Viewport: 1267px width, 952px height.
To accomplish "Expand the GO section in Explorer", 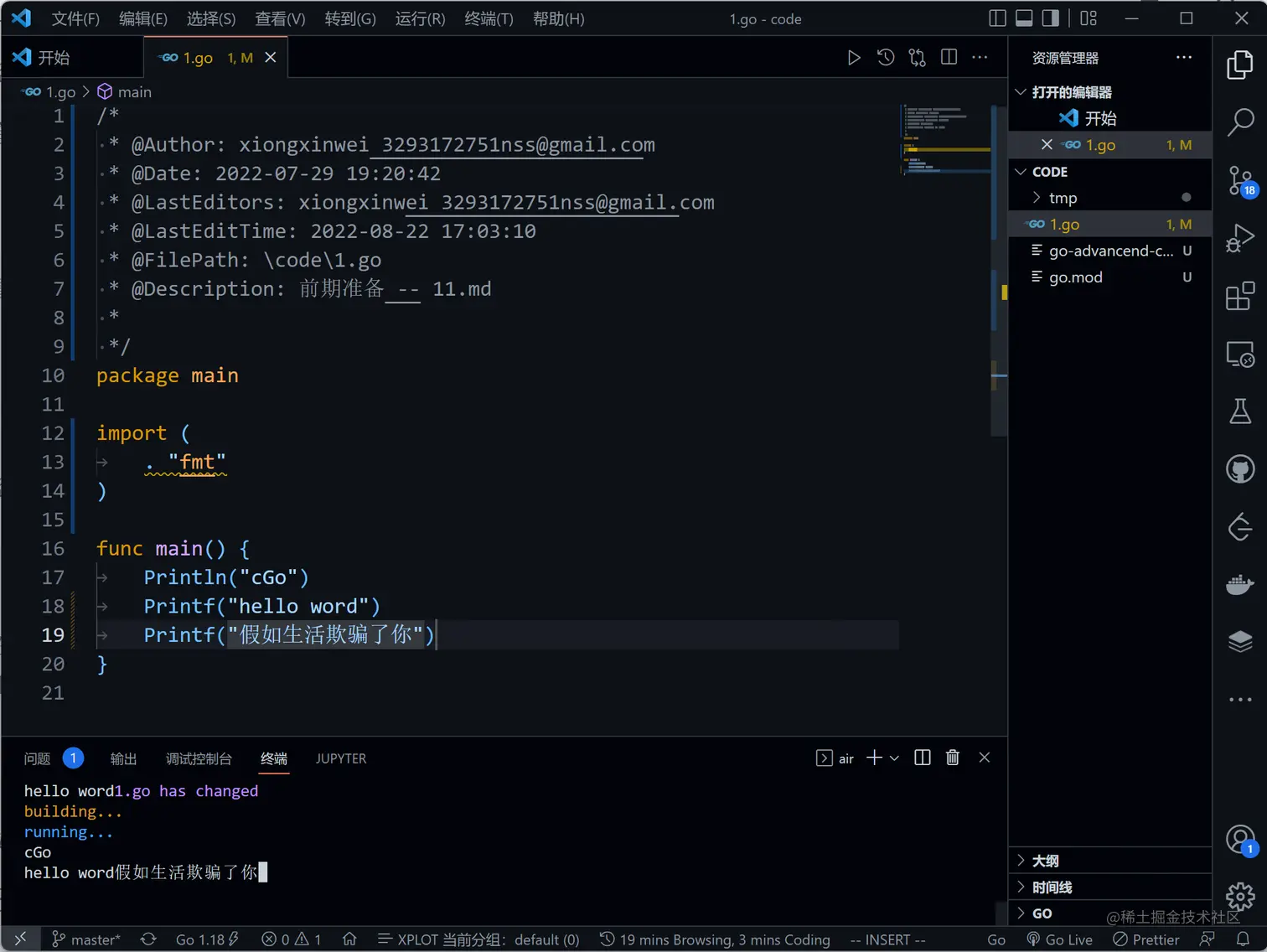I will [1110, 913].
